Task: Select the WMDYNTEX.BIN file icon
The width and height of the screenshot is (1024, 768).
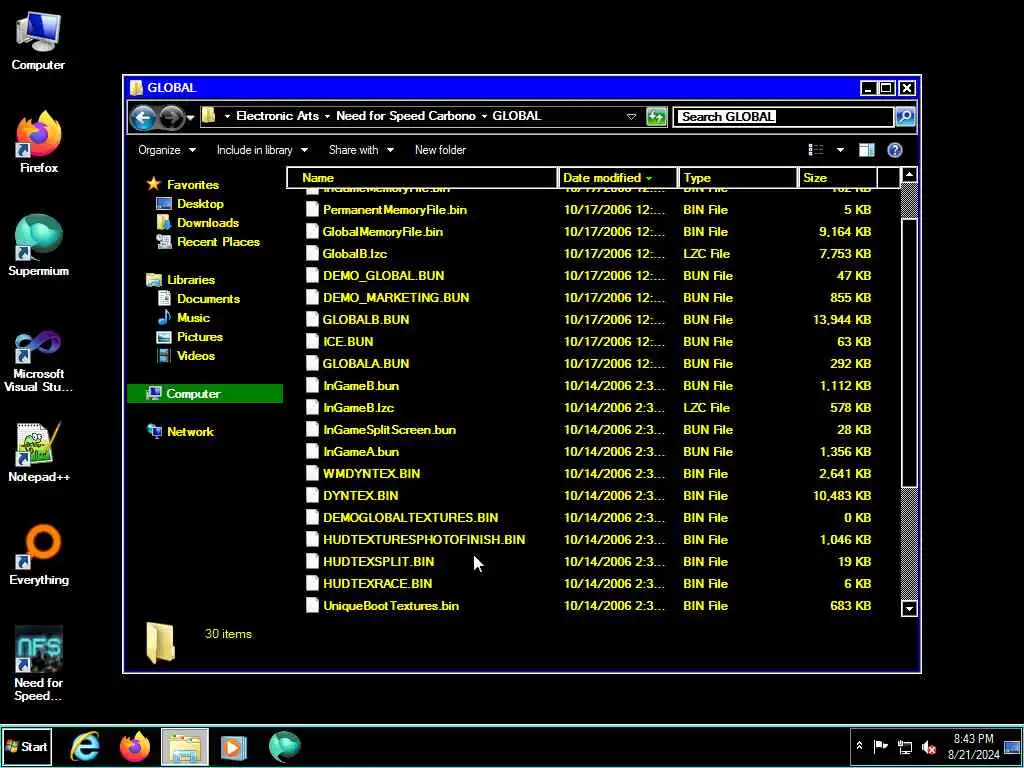Action: (312, 474)
